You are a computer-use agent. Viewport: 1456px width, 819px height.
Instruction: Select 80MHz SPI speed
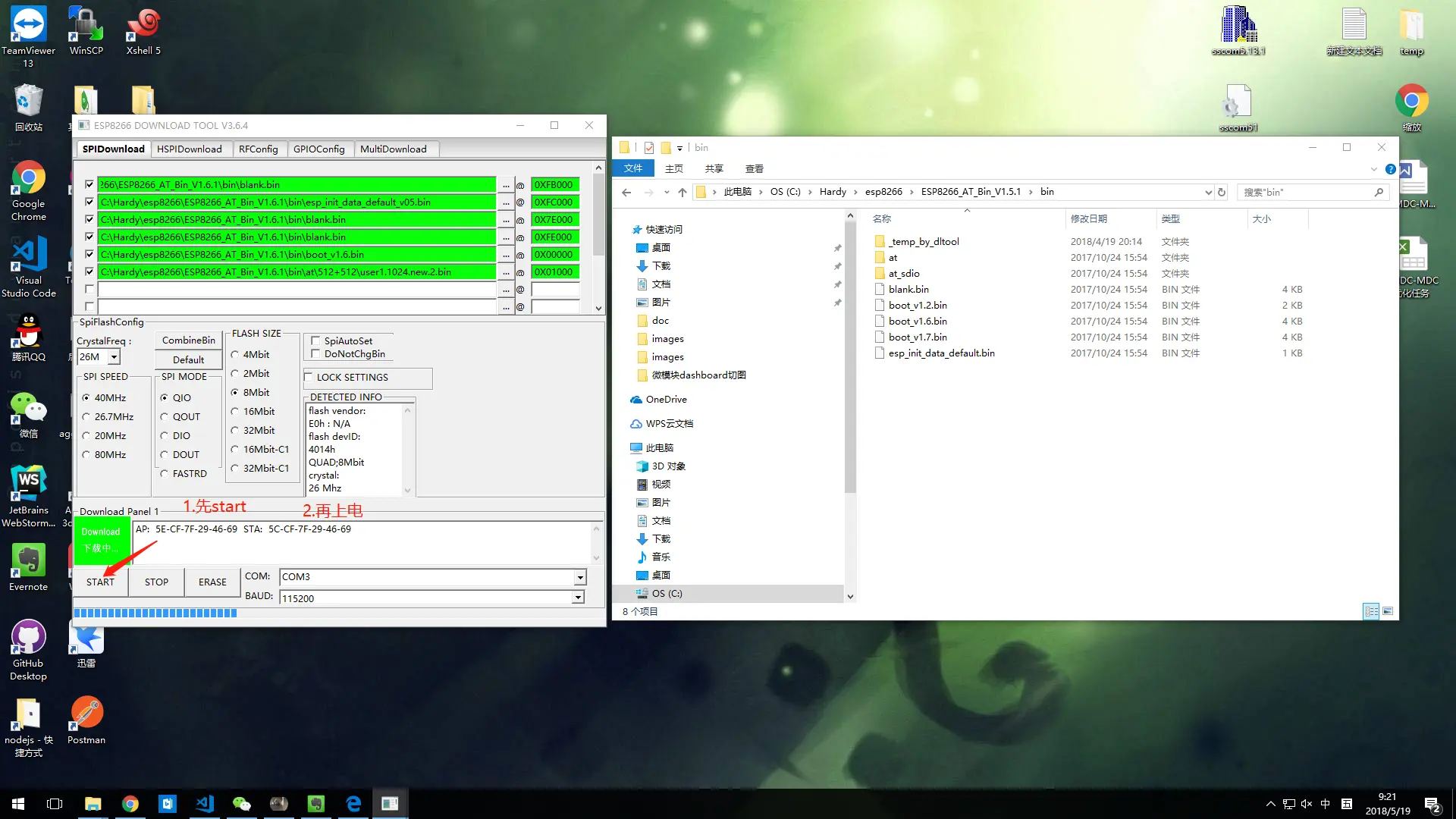(x=86, y=454)
